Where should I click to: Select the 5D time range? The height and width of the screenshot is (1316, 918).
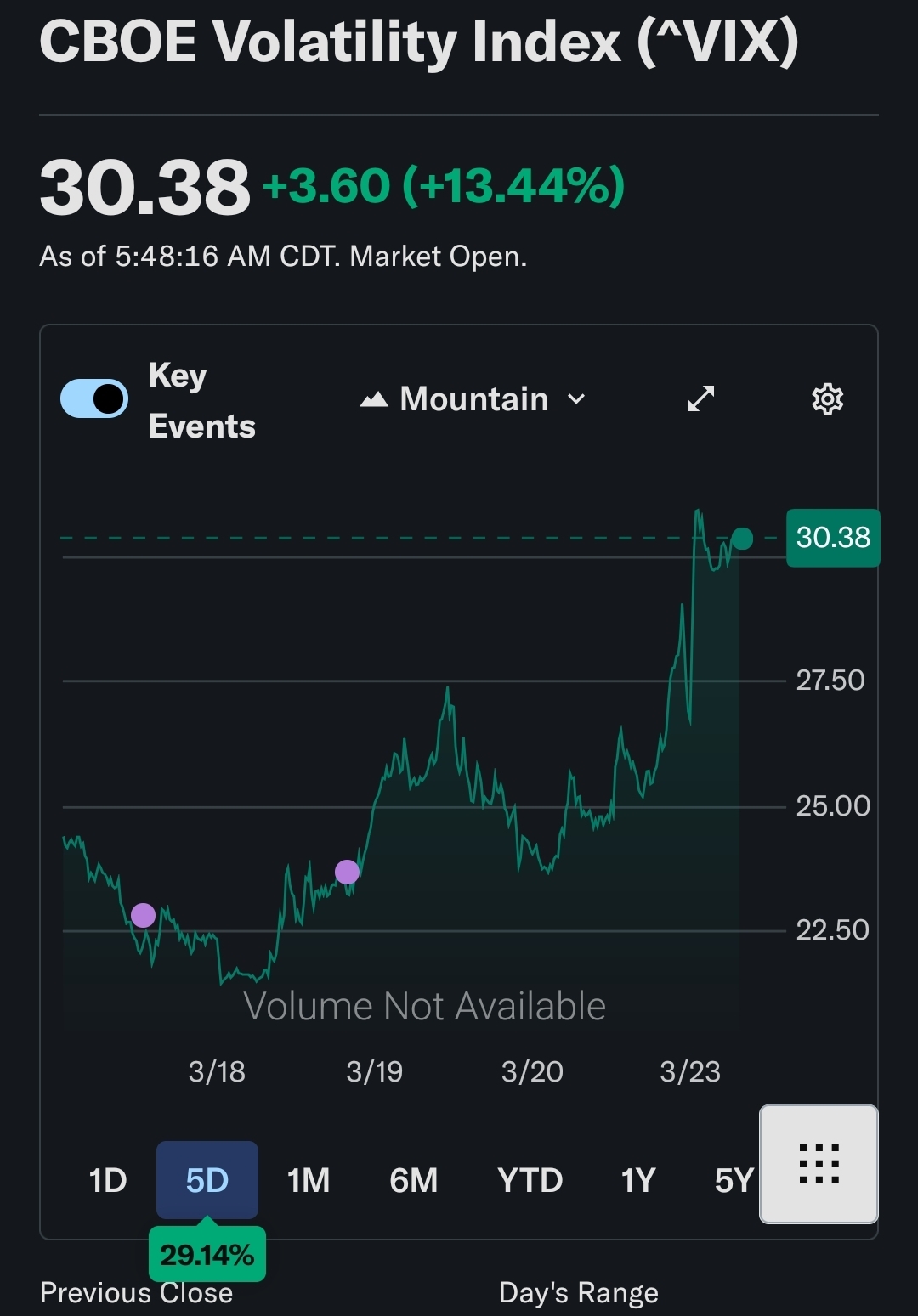(x=207, y=1180)
